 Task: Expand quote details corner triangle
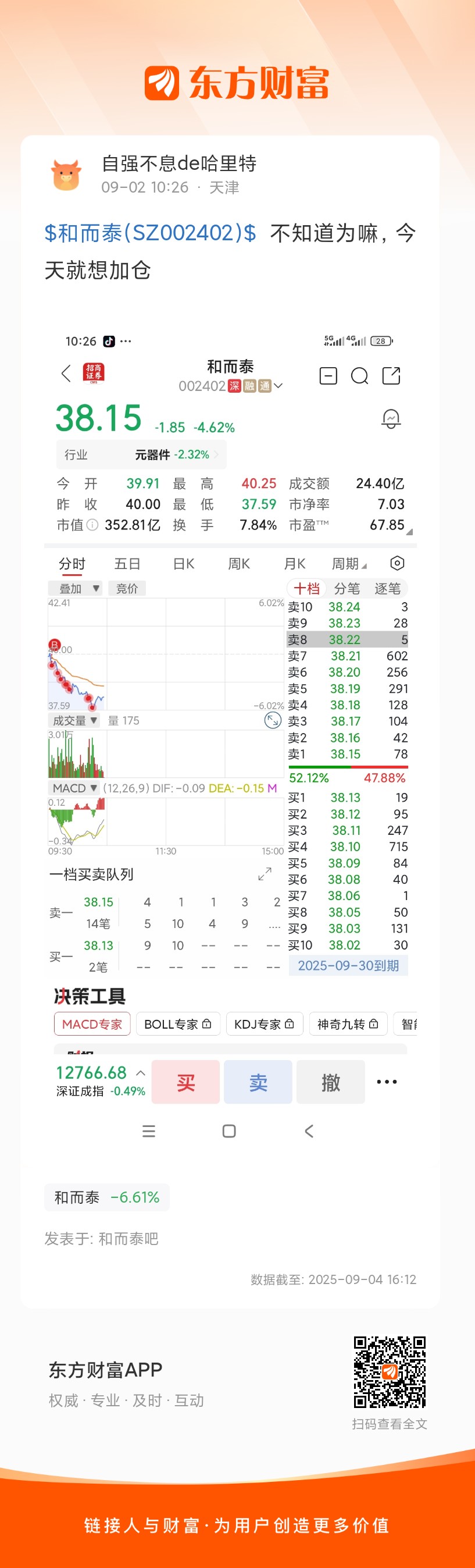(409, 532)
